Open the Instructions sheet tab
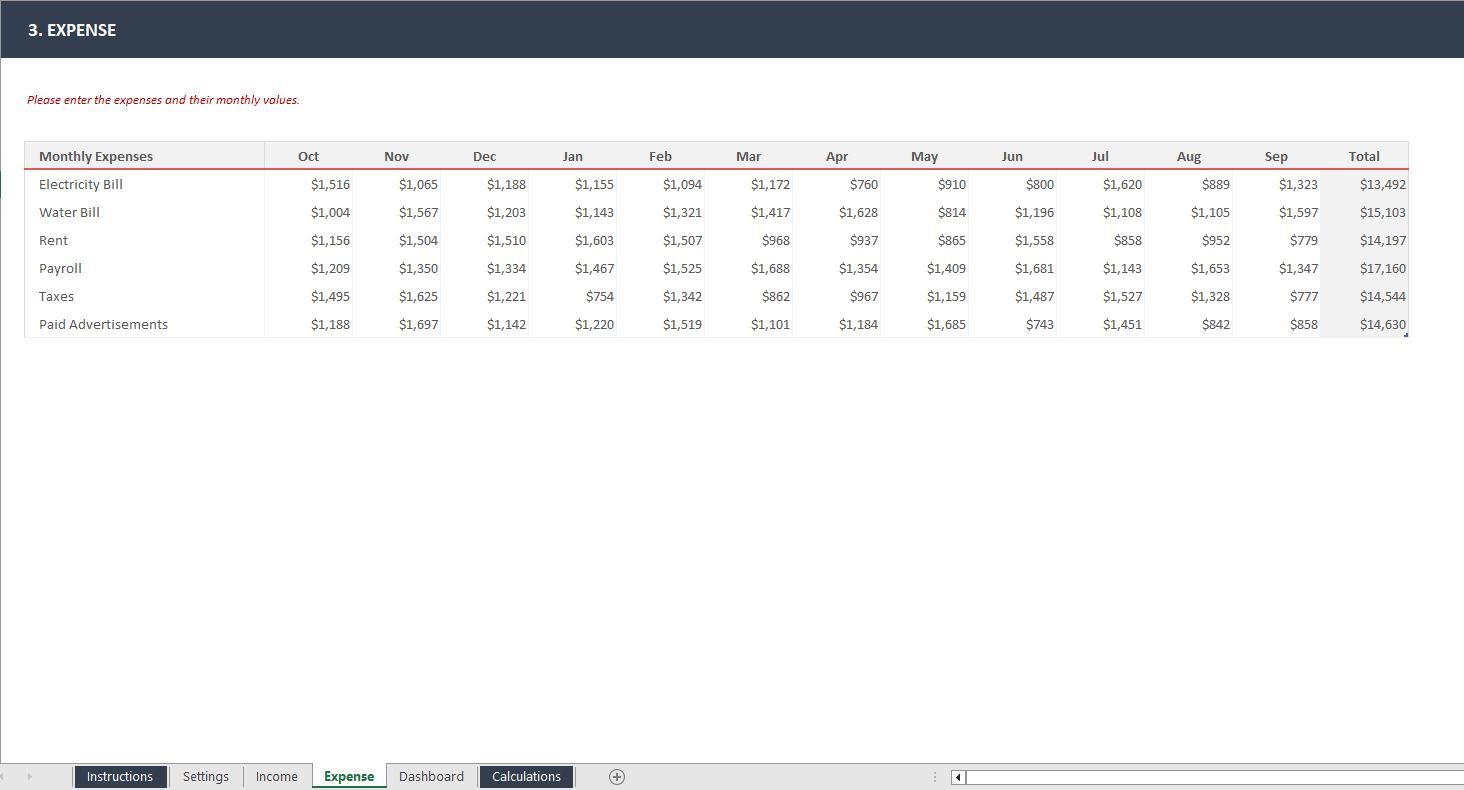Screen dimensions: 1464x790 pos(120,777)
